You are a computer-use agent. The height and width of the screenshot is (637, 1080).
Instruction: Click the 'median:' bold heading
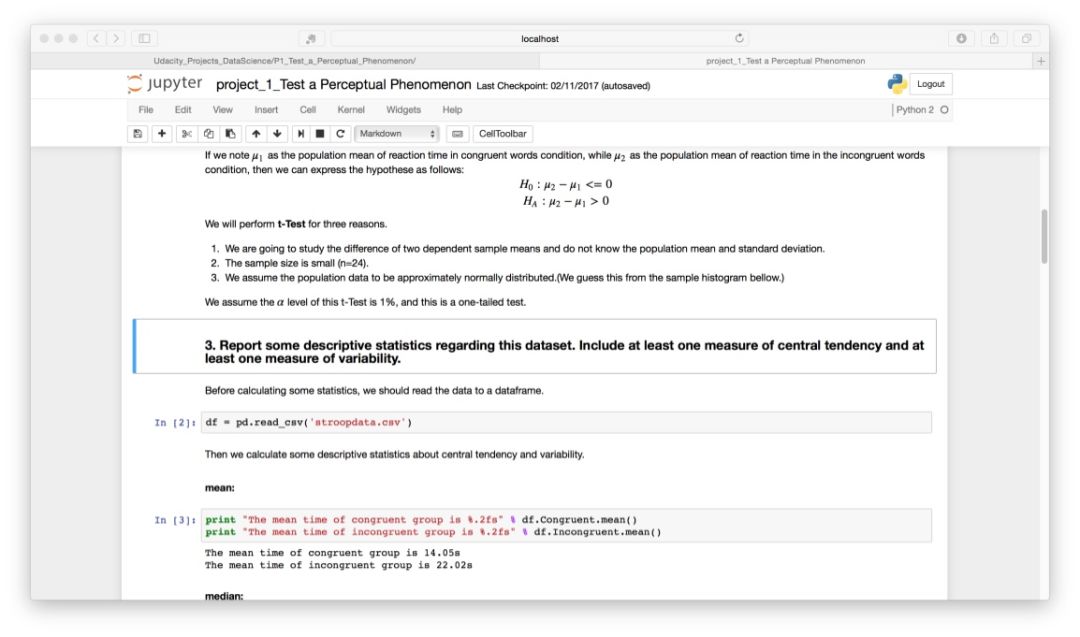tap(224, 596)
